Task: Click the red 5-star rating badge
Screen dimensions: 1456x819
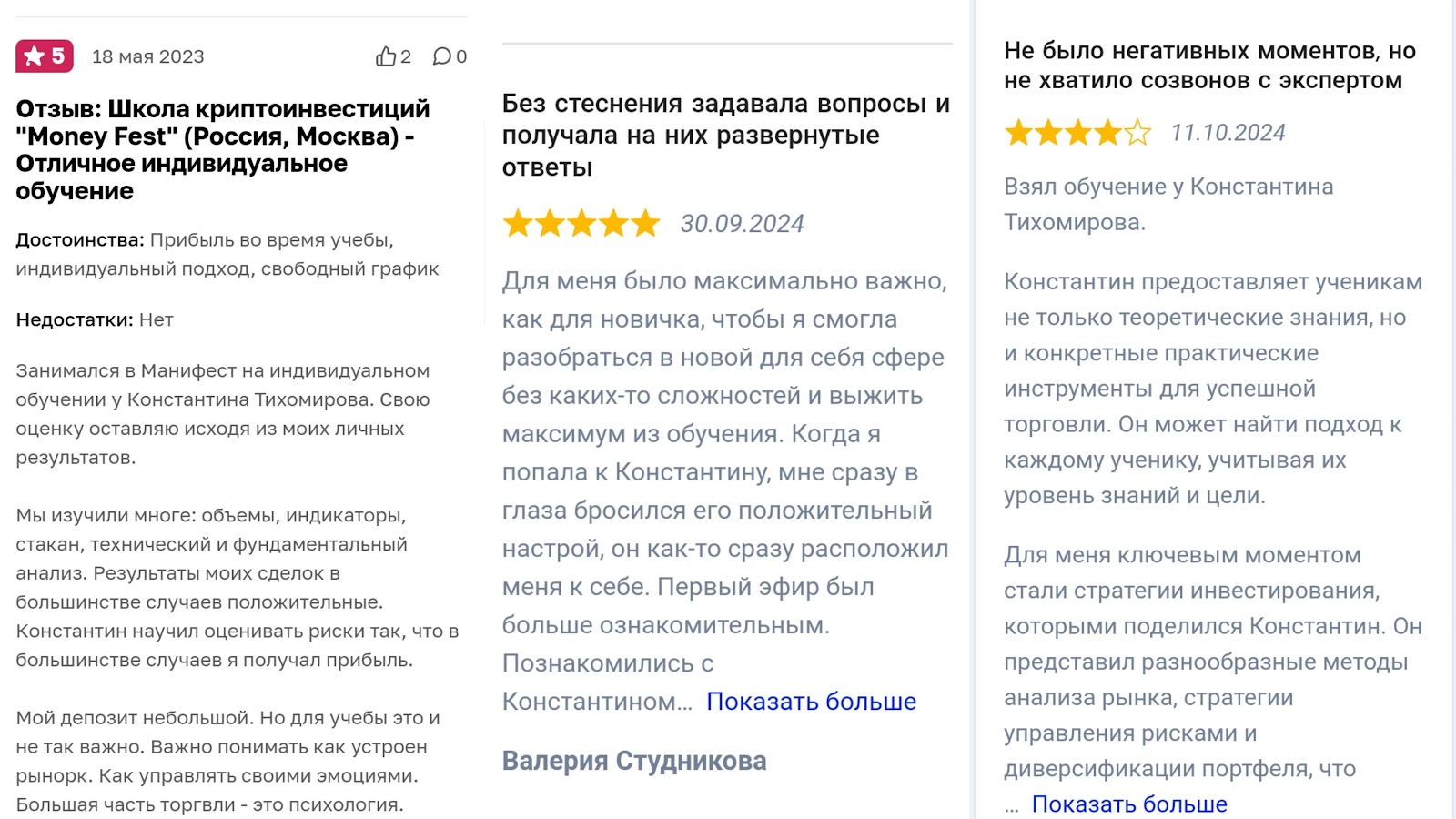Action: tap(42, 56)
